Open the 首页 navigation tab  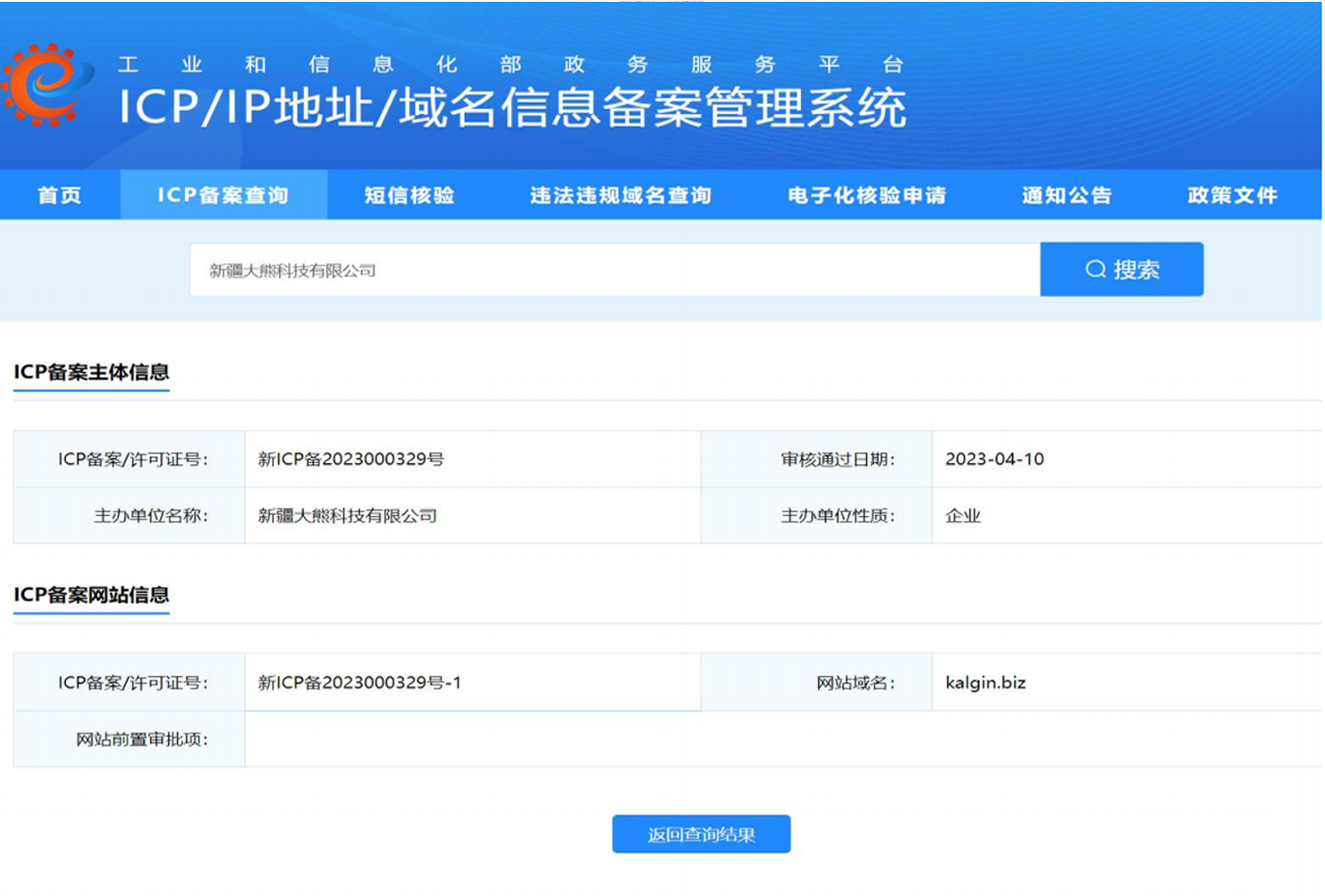pyautogui.click(x=60, y=195)
